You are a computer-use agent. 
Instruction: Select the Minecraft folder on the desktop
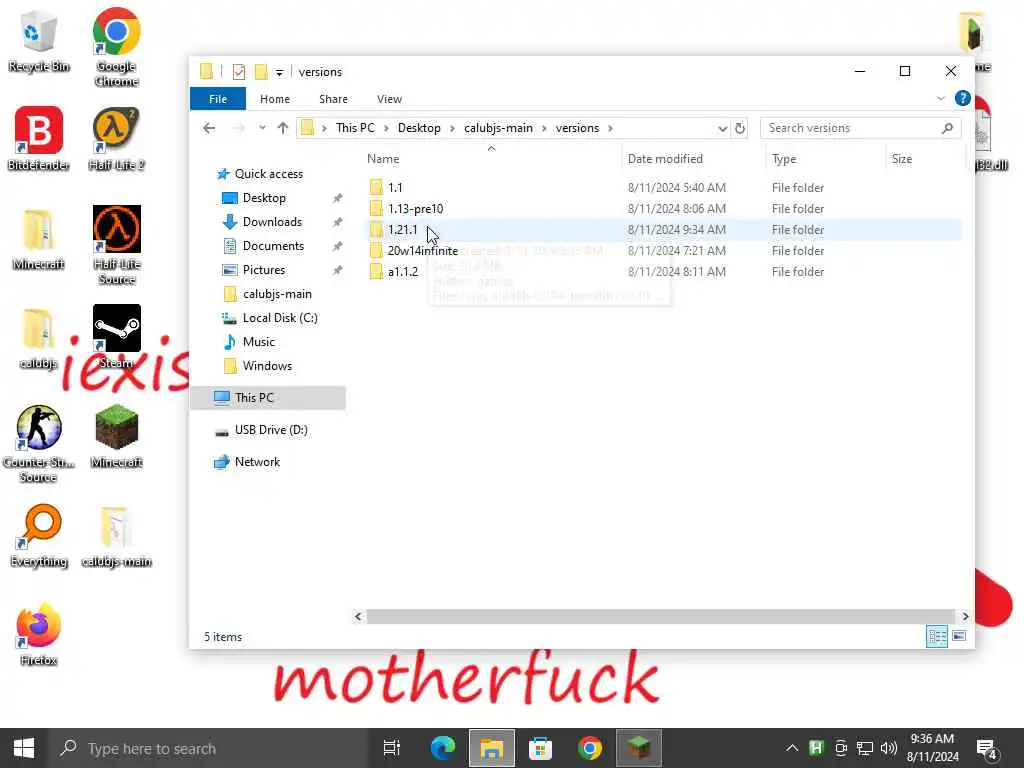pyautogui.click(x=39, y=238)
